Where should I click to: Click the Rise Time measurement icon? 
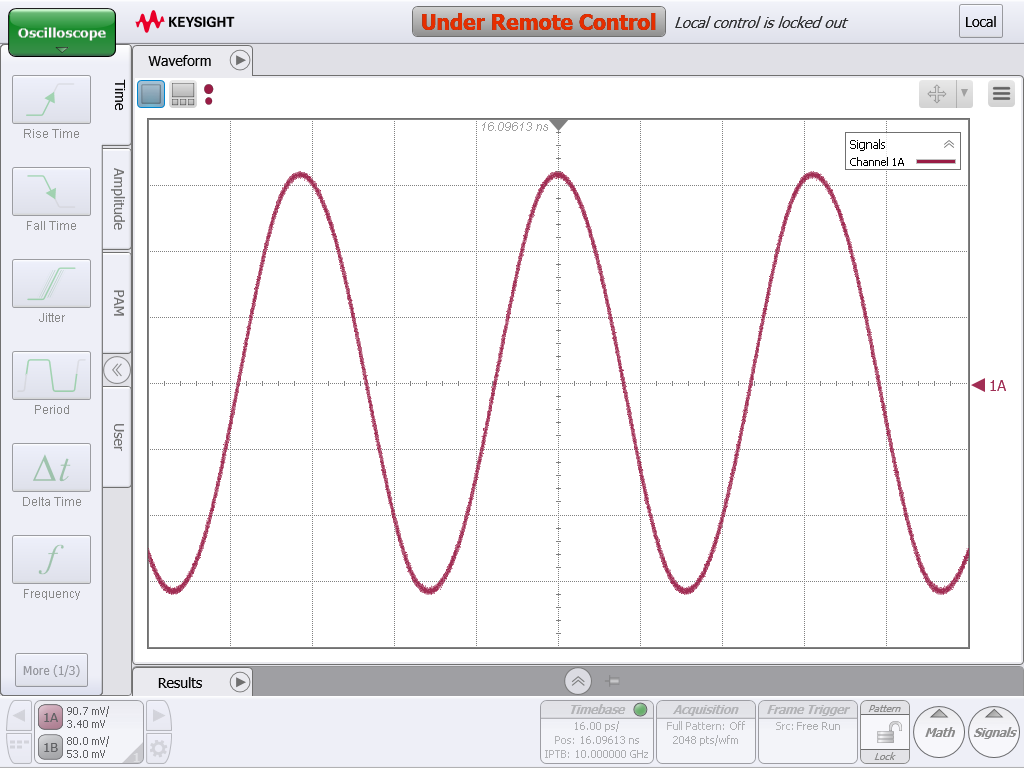(x=51, y=100)
